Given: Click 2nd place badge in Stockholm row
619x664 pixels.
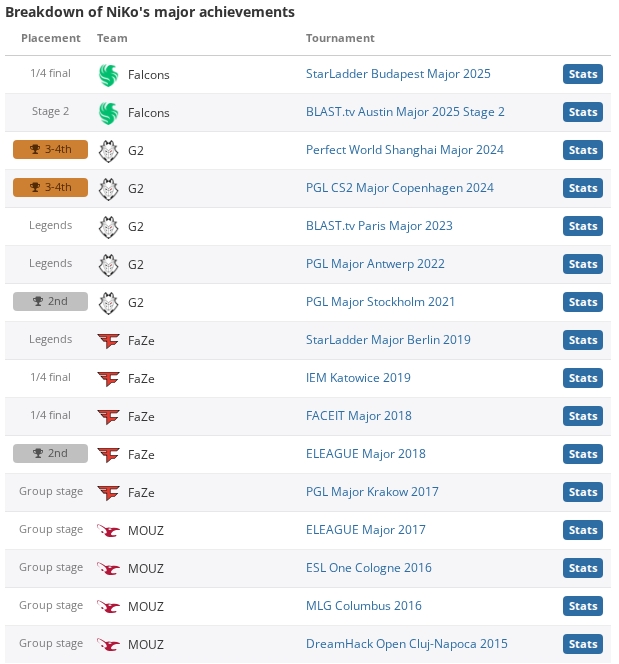Looking at the screenshot, I should (x=50, y=302).
